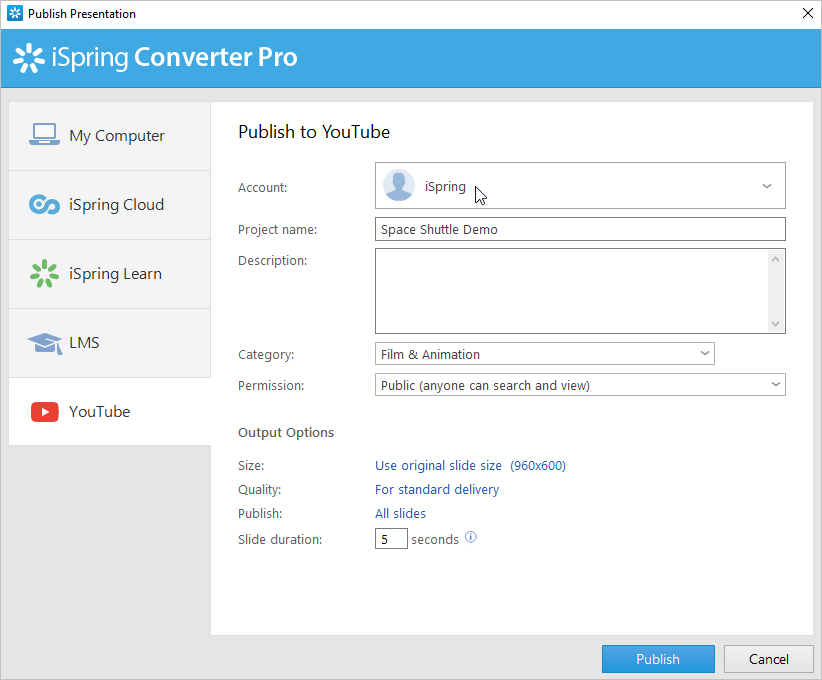Click the Publish Presentation window title text
Screen dimensions: 822x680
coord(82,14)
